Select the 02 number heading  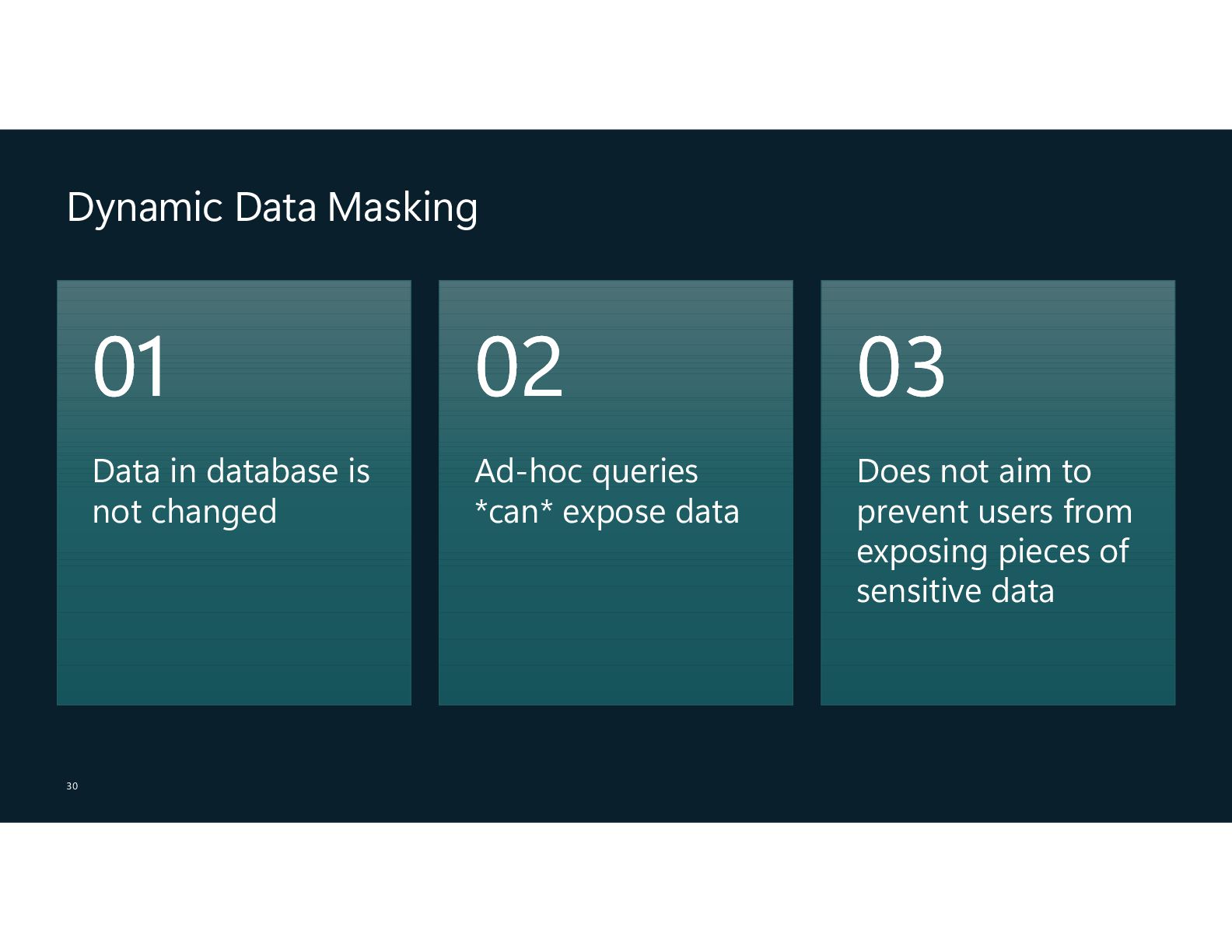pyautogui.click(x=519, y=366)
